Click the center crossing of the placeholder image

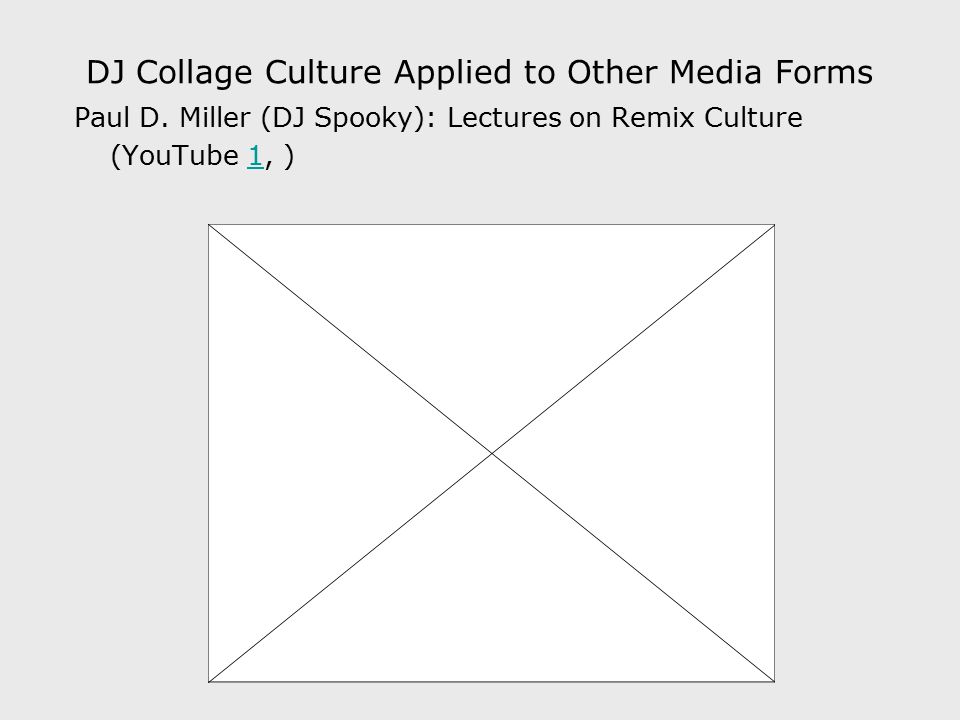click(x=492, y=453)
